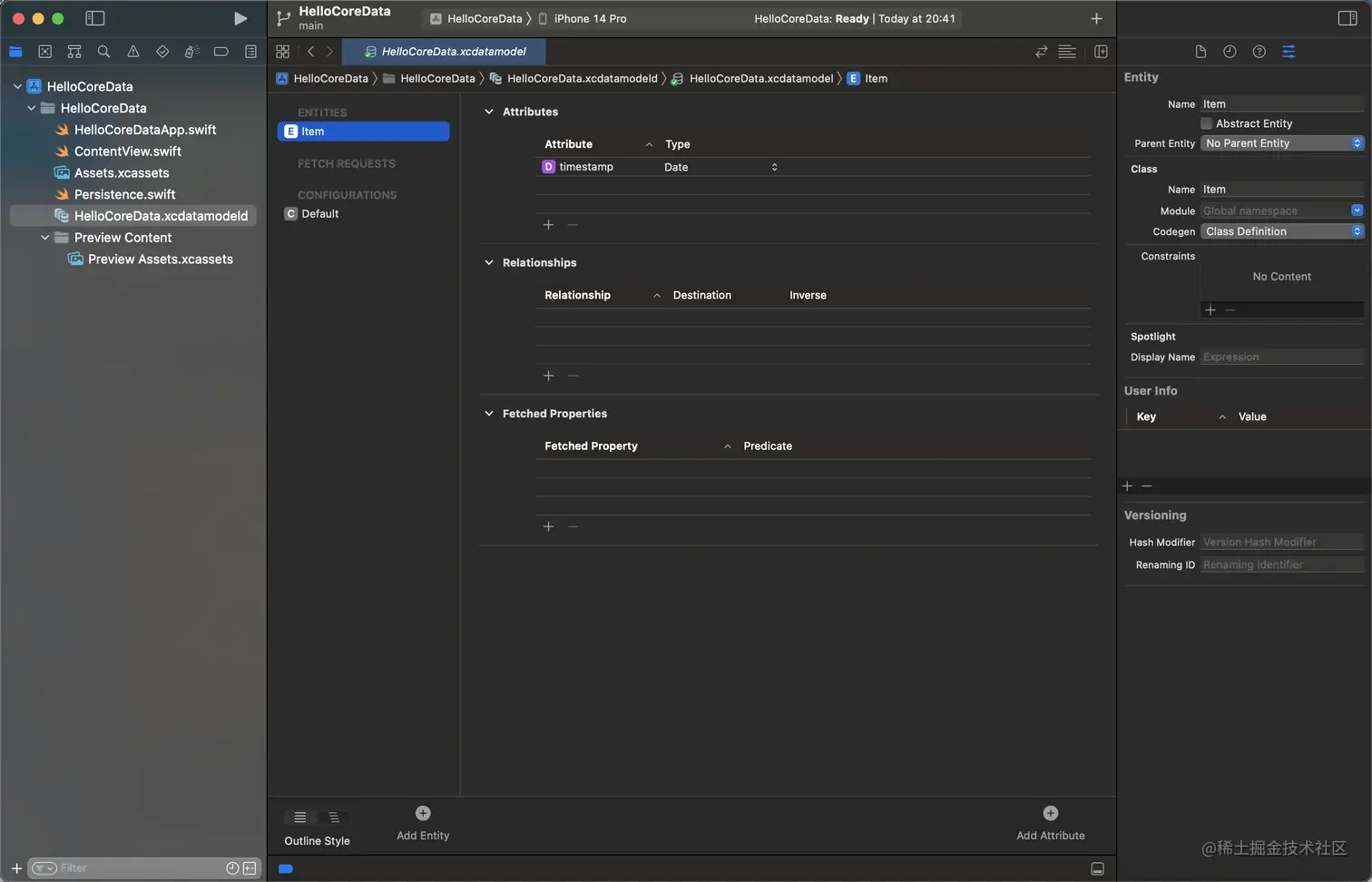Screen dimensions: 1372x882
Task: Open the Parent Entity dropdown
Action: tap(1282, 143)
